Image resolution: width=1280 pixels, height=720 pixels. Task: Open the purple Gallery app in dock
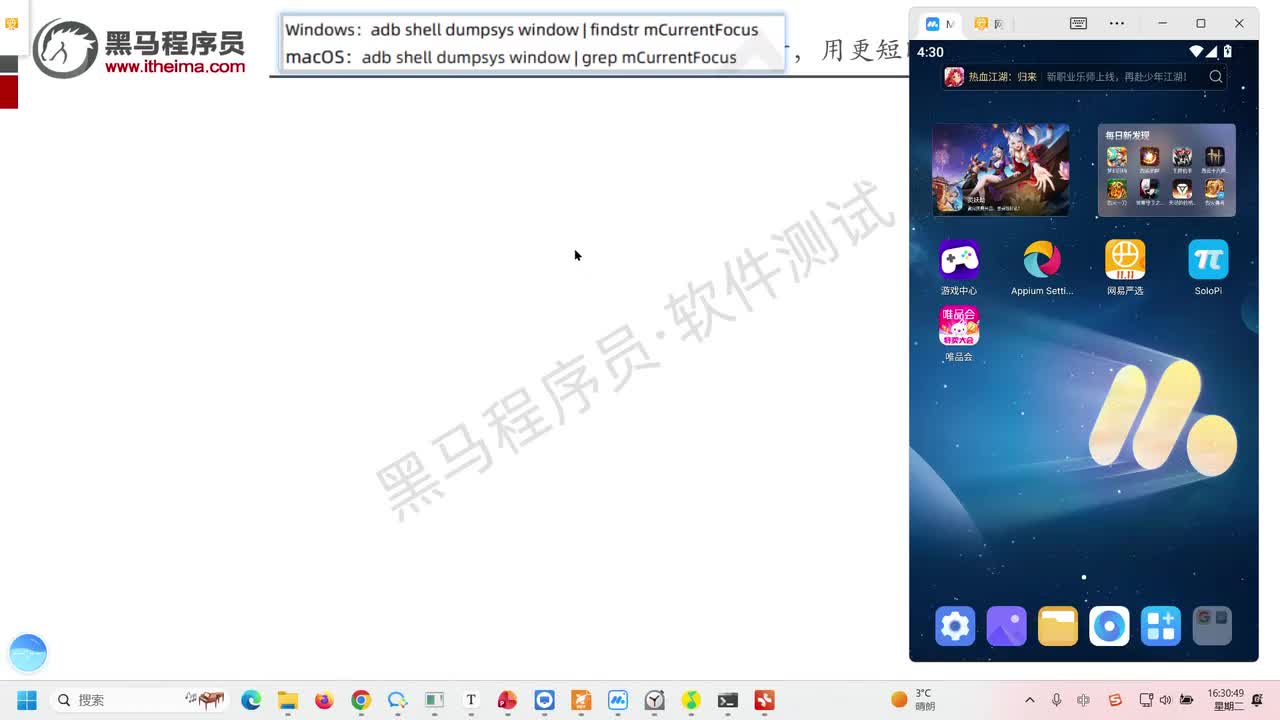pos(1006,626)
